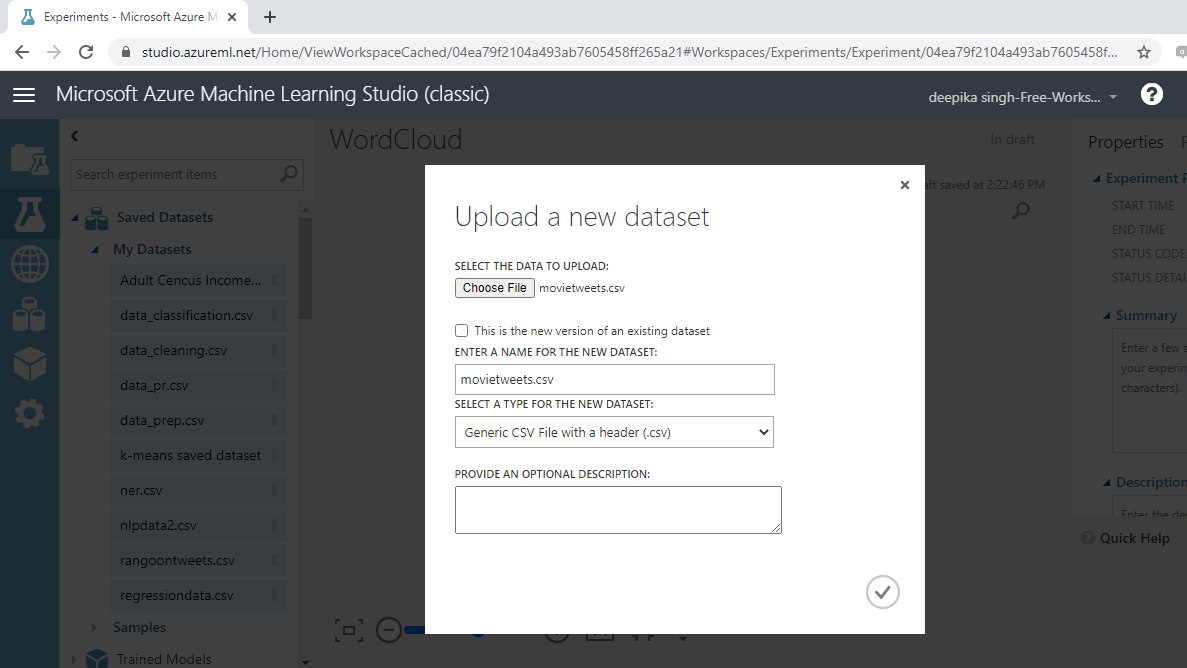Click the canvas search magnifier icon
This screenshot has width=1187, height=668.
pyautogui.click(x=1020, y=211)
